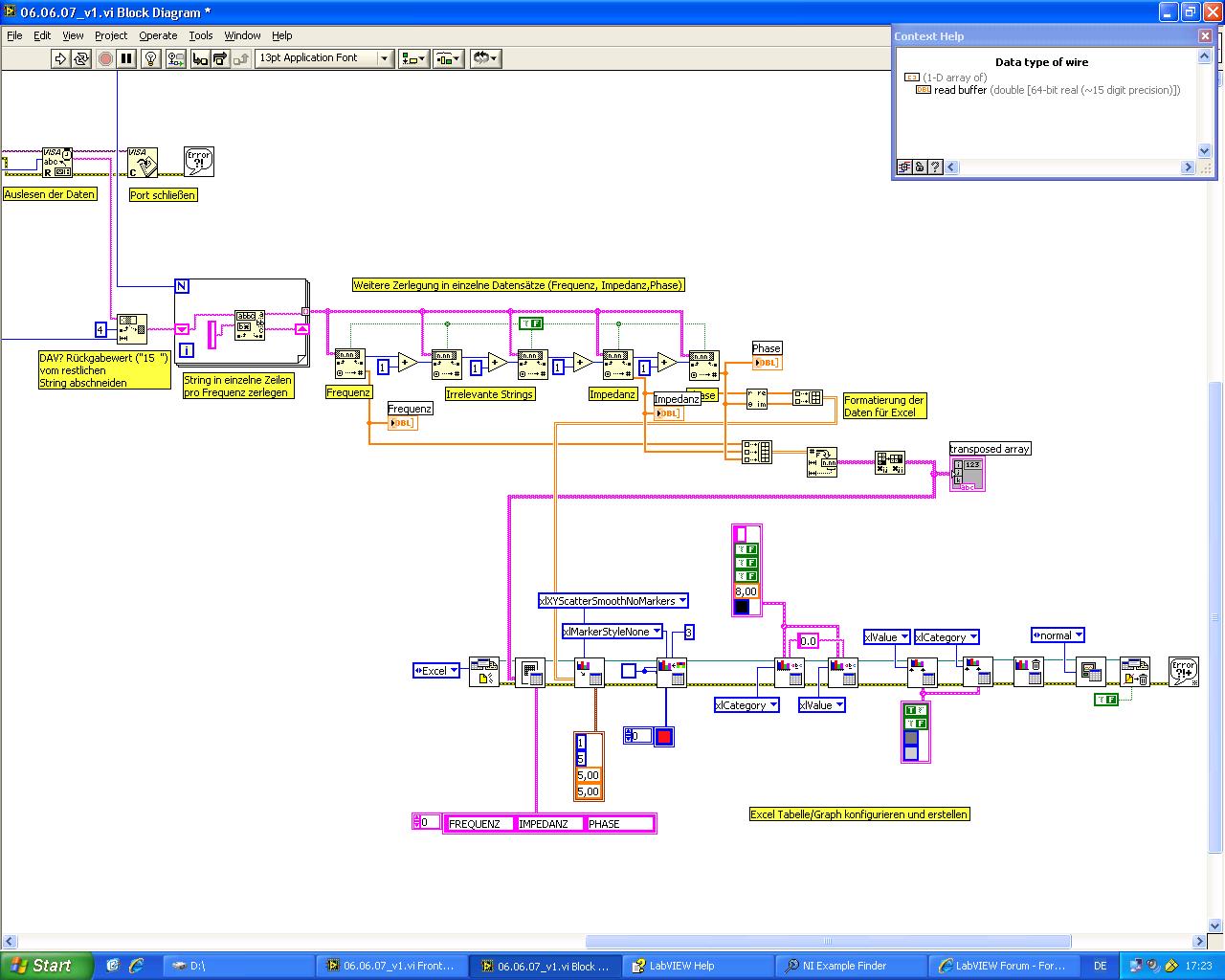This screenshot has height=980, width=1225.
Task: Click Step Over toolbar button
Action: coord(220,58)
